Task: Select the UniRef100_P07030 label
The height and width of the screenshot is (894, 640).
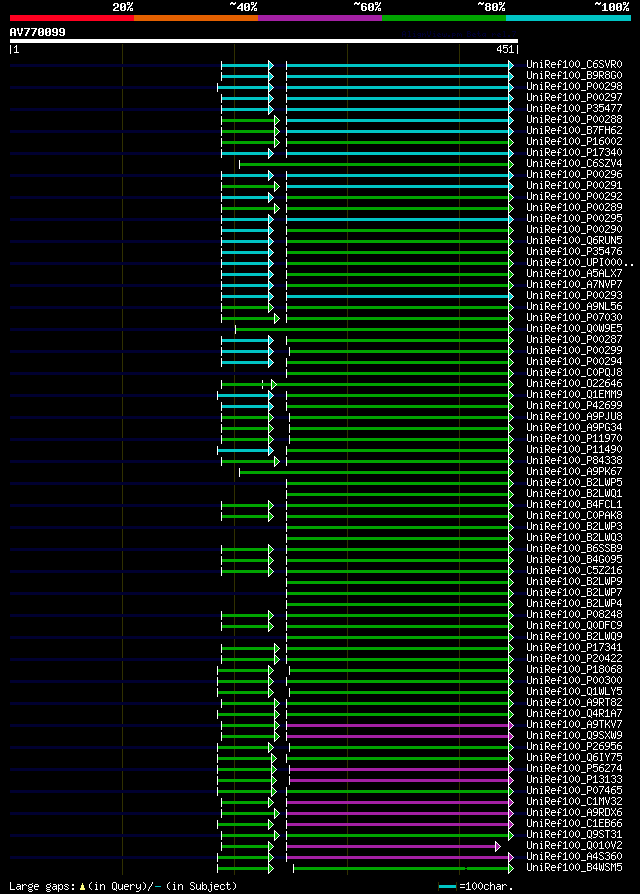Action: tap(574, 318)
